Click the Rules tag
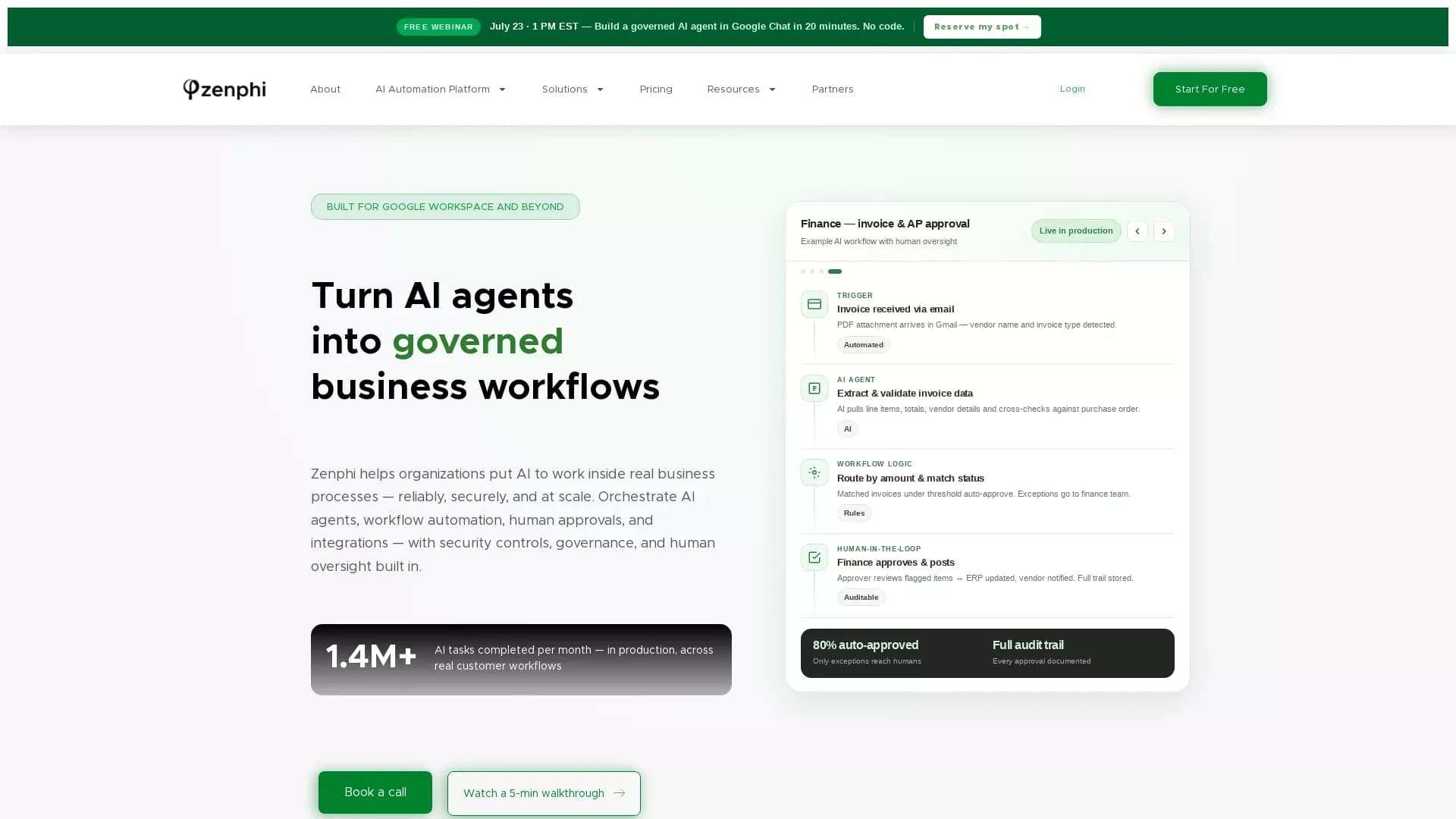 coord(855,513)
